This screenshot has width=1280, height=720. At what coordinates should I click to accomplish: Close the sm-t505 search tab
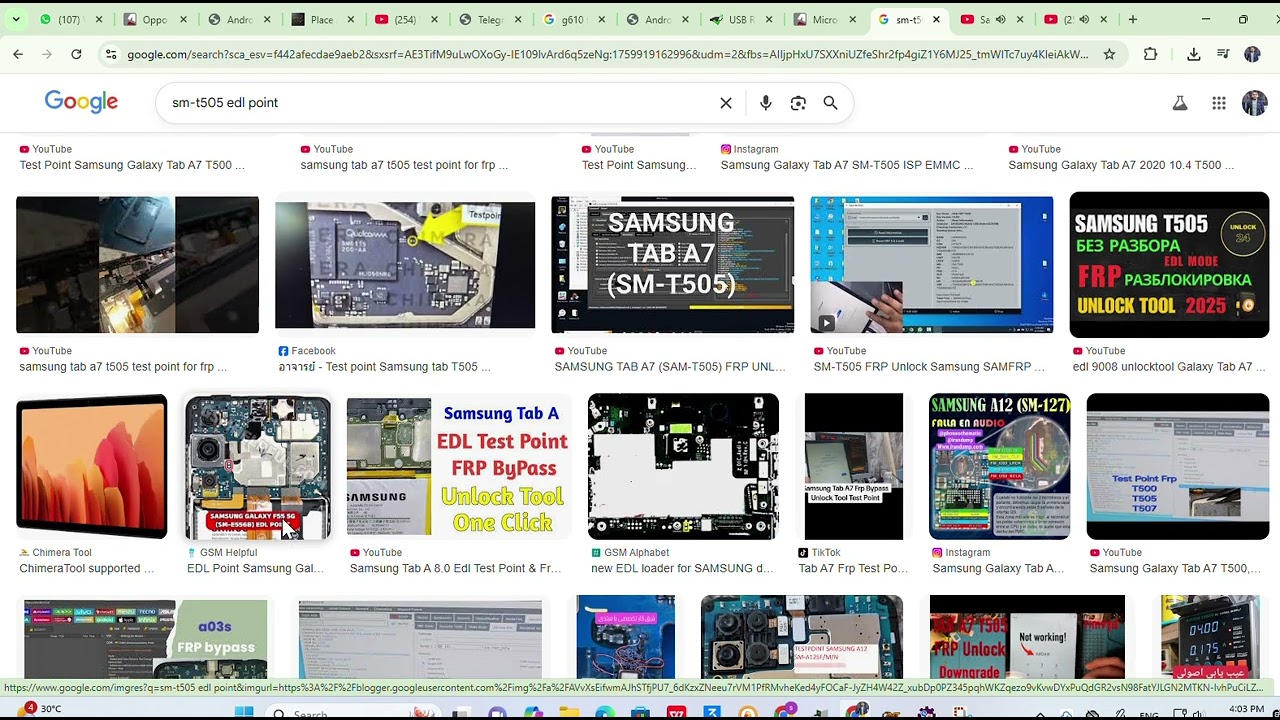936,19
